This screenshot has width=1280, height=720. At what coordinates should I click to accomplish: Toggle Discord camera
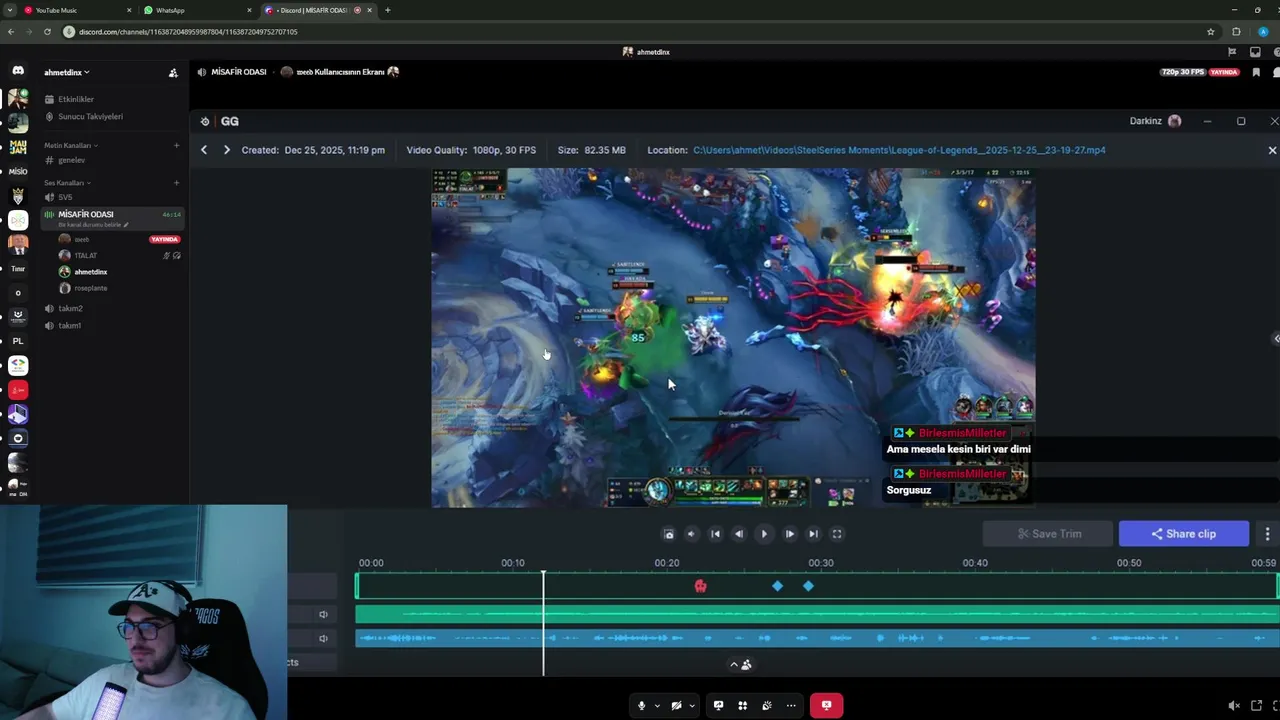tap(677, 706)
